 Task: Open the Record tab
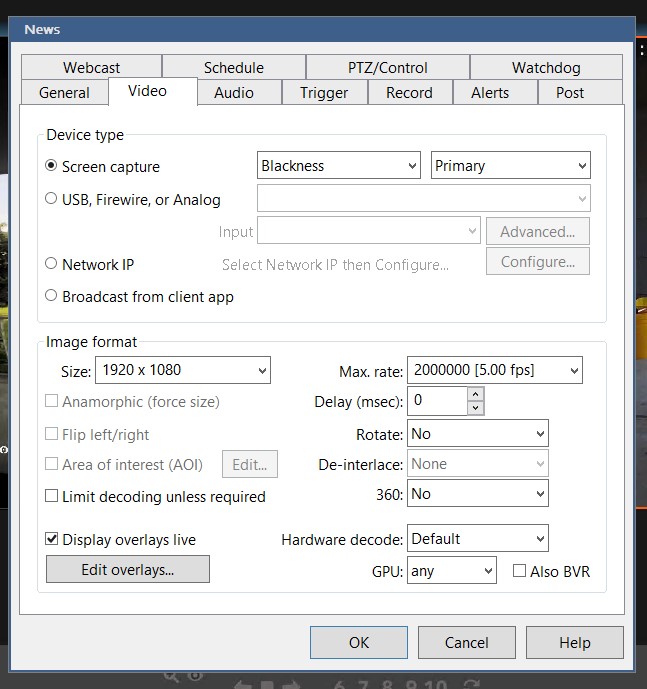[x=410, y=93]
